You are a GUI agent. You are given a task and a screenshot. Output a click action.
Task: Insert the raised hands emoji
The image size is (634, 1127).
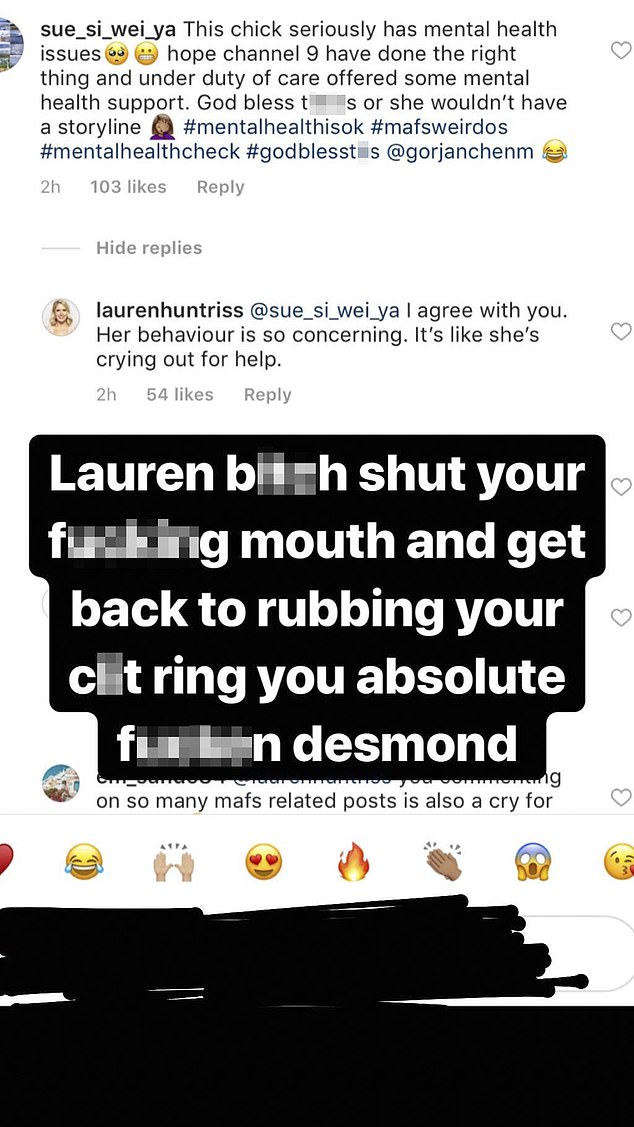(174, 862)
